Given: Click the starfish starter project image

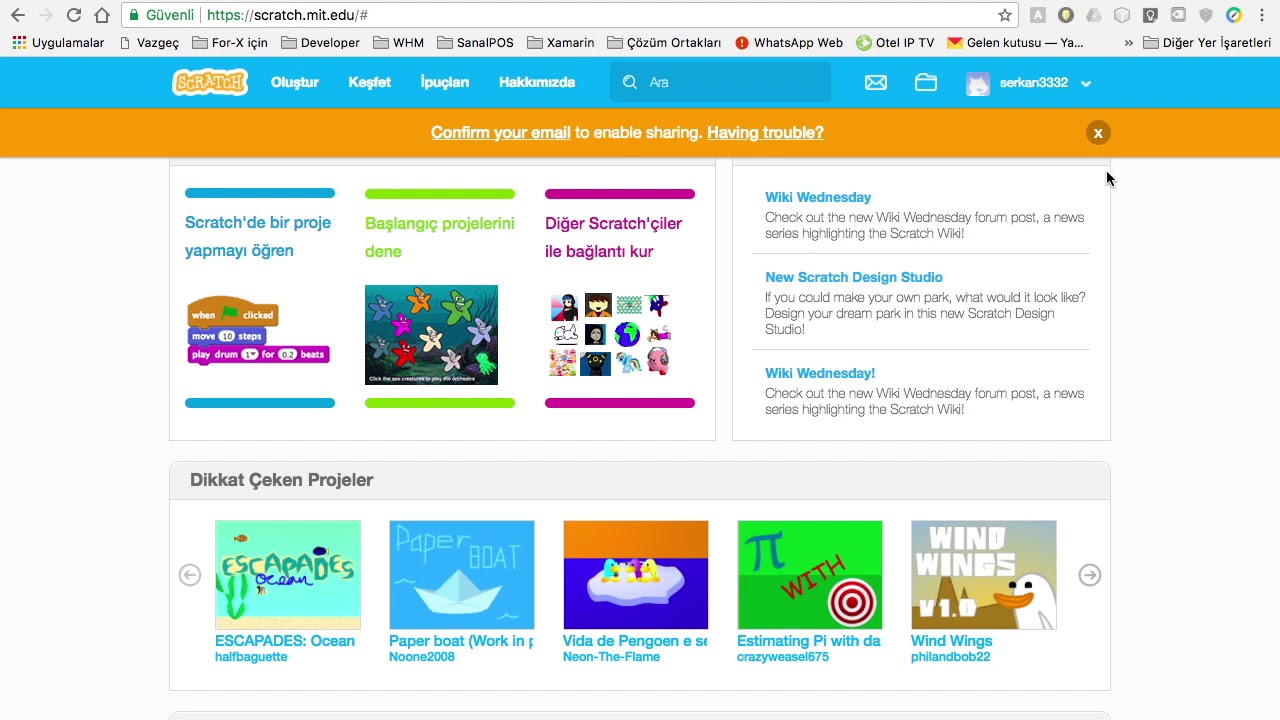Looking at the screenshot, I should [431, 335].
